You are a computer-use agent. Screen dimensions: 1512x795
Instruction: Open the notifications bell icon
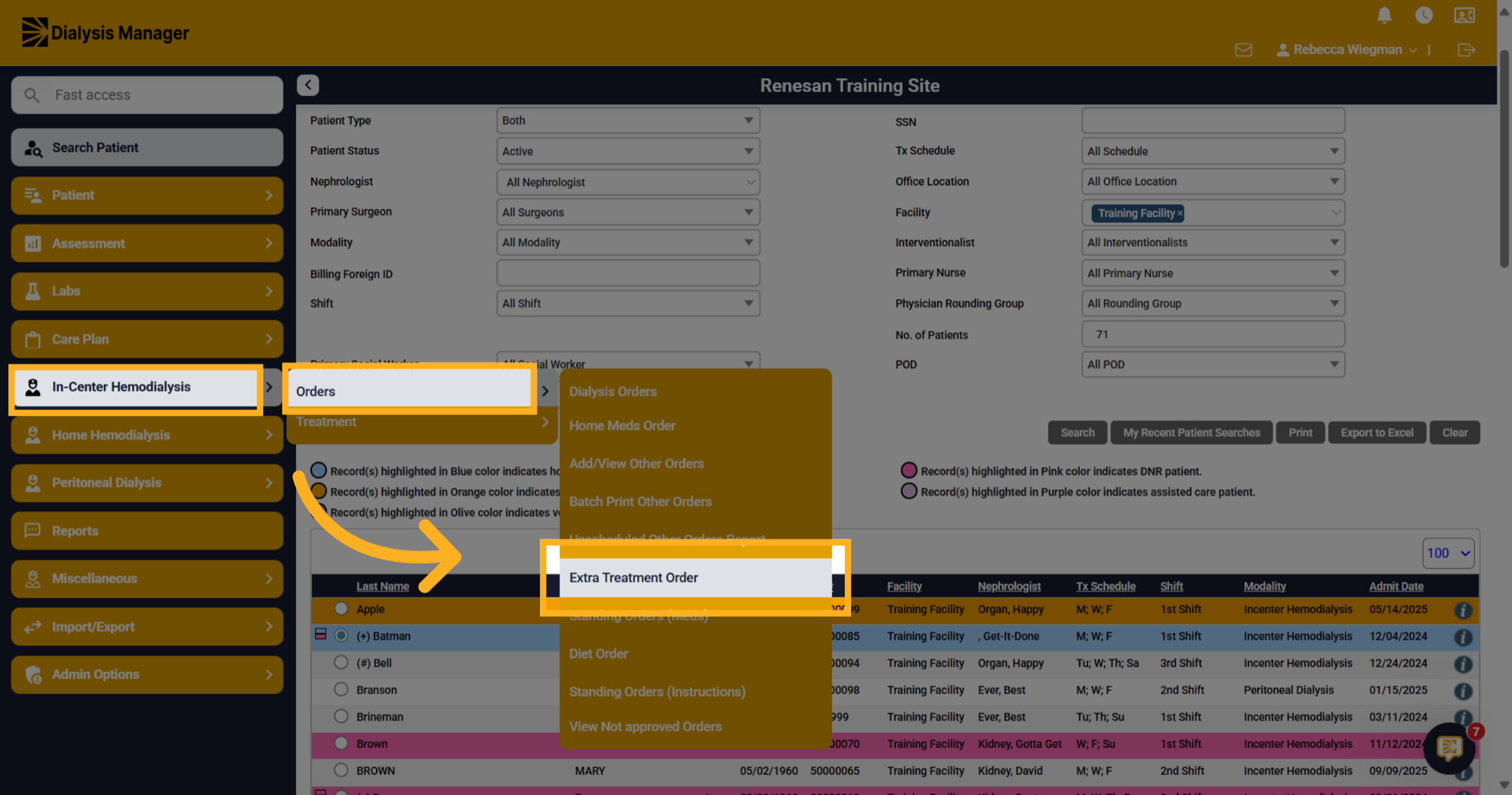point(1384,15)
